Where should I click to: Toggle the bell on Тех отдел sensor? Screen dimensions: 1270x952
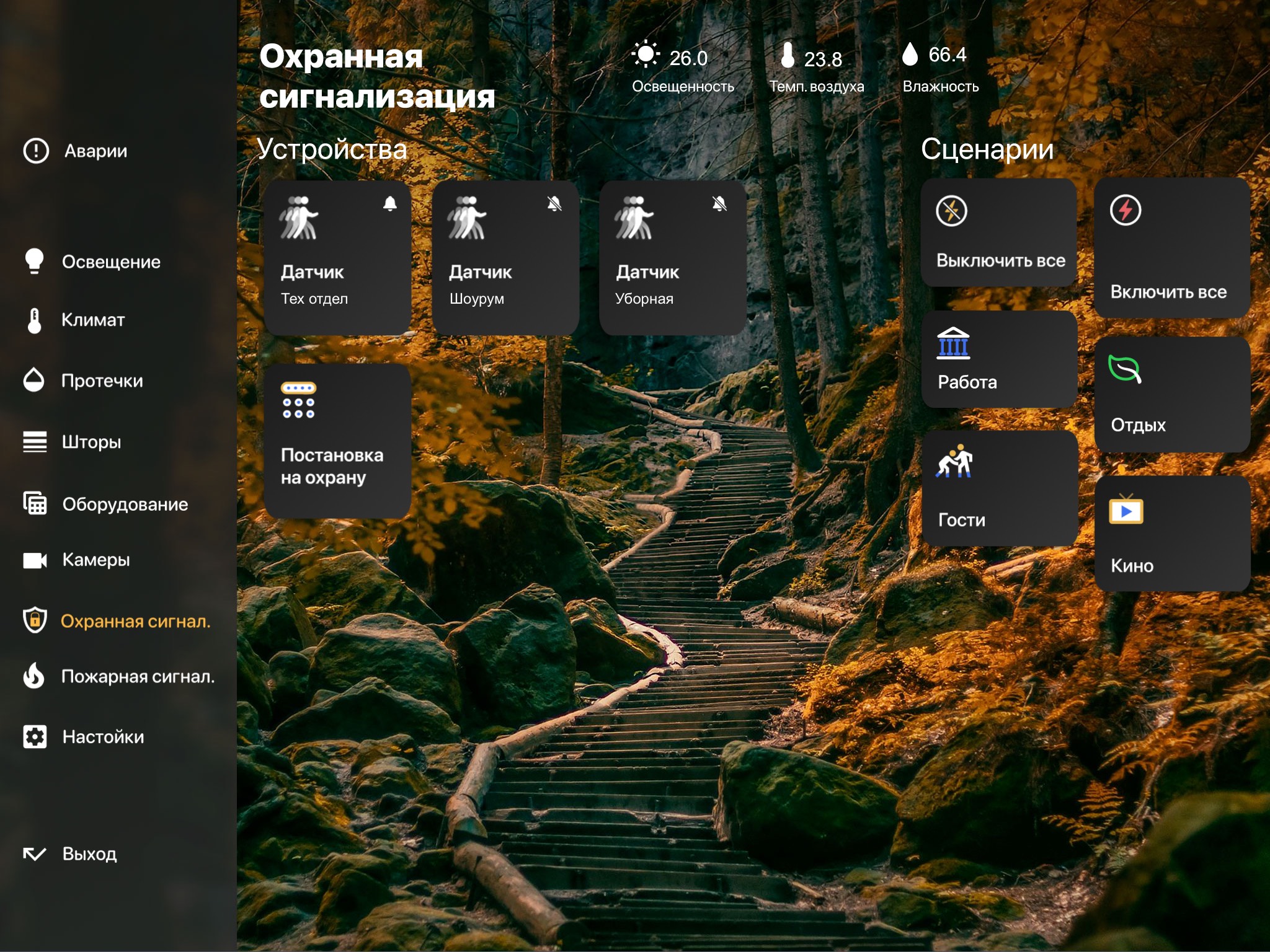click(389, 203)
